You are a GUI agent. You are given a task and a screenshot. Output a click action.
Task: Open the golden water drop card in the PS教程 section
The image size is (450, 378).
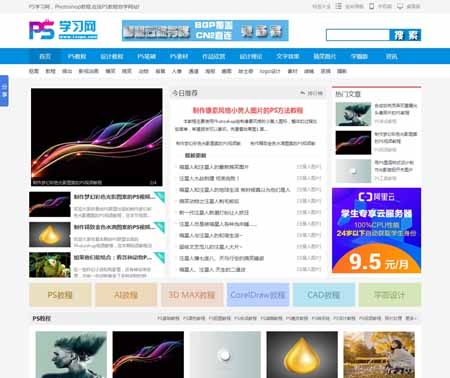(x=302, y=355)
